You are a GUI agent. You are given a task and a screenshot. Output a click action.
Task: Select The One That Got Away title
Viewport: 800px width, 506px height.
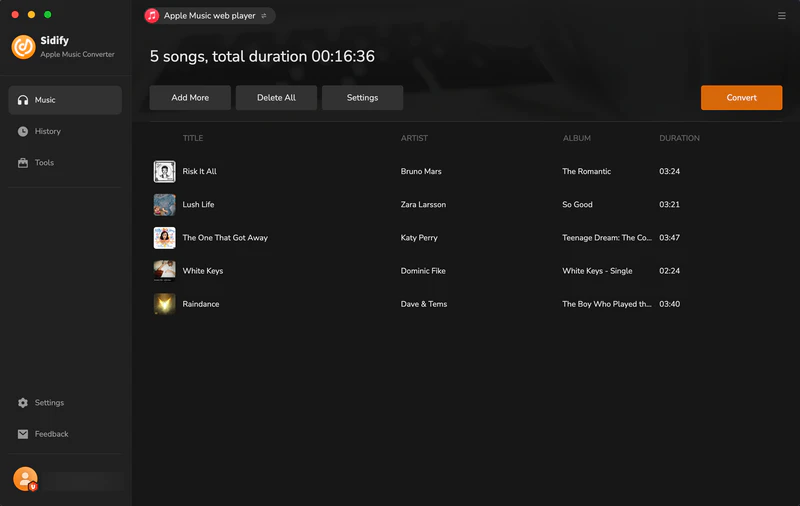pyautogui.click(x=225, y=238)
